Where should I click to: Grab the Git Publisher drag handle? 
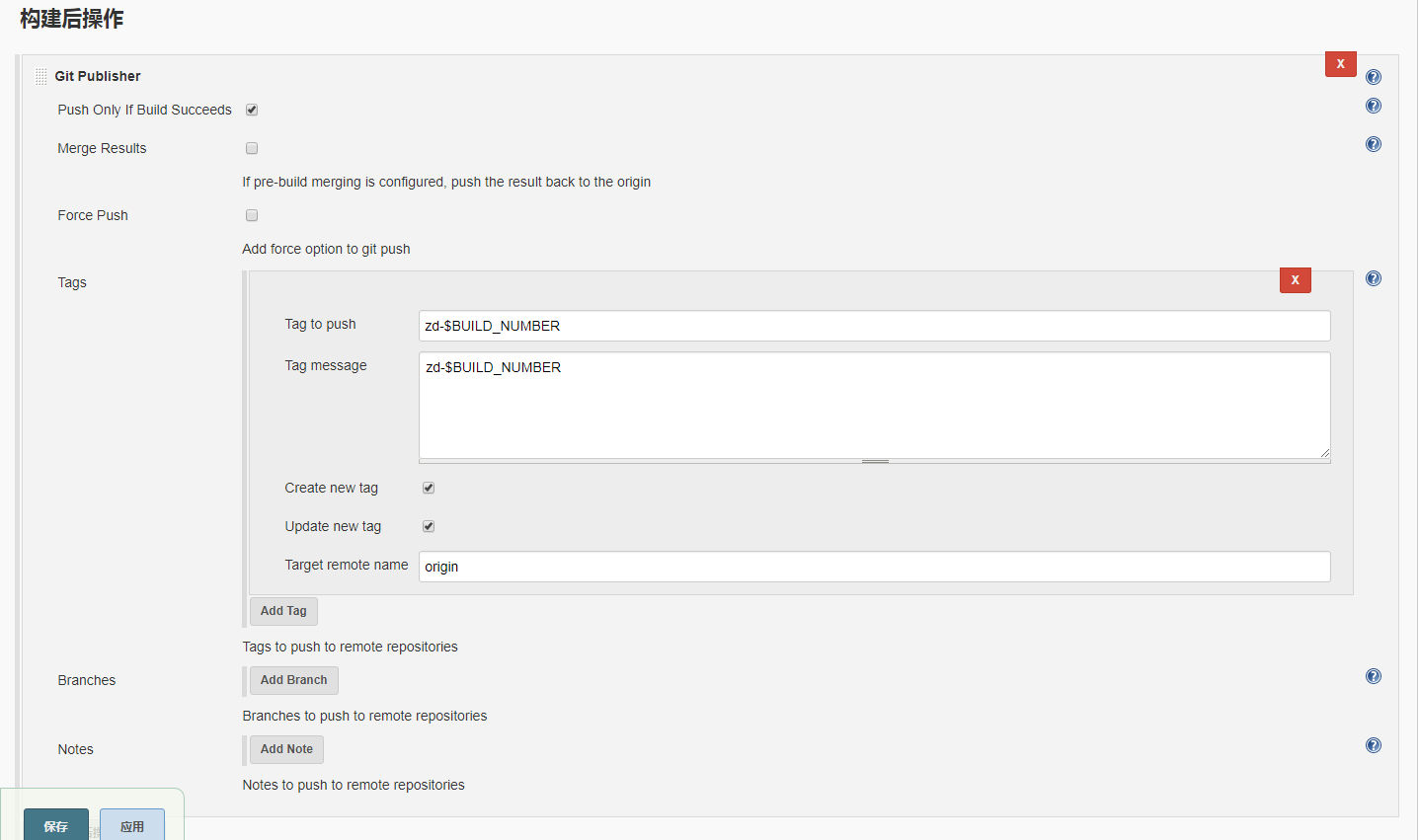[40, 76]
